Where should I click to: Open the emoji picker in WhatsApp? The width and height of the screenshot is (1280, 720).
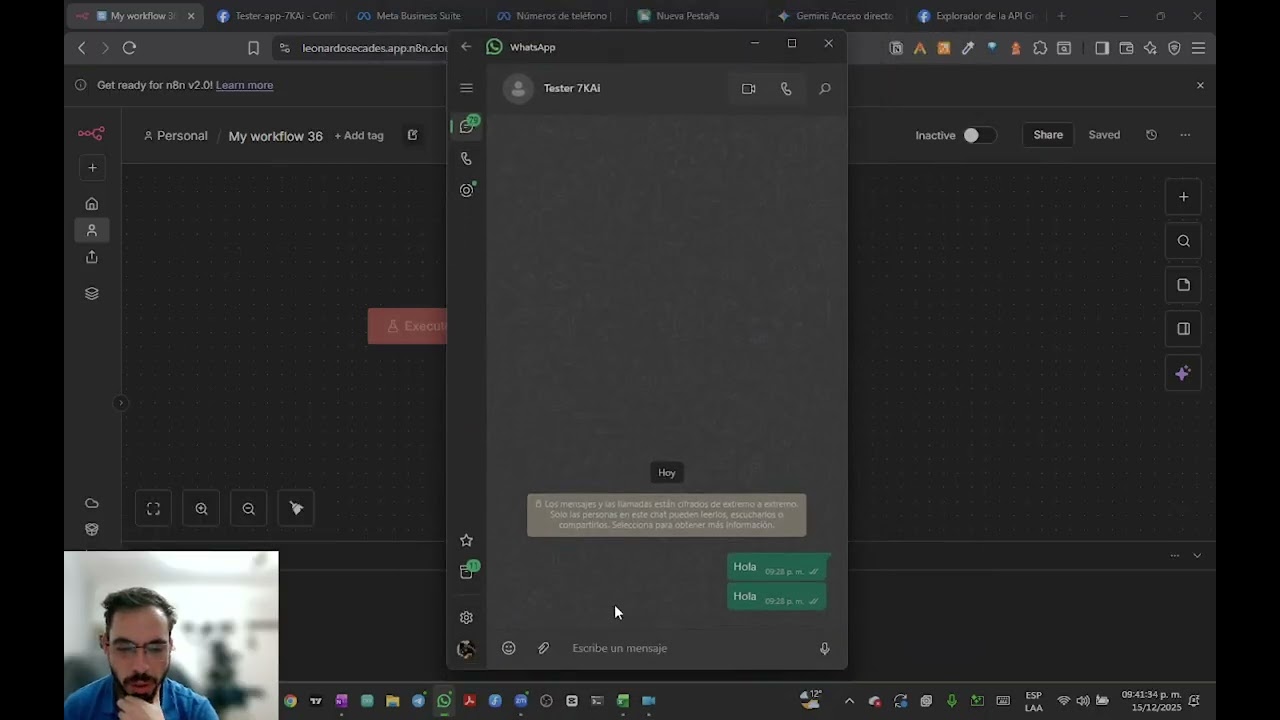pyautogui.click(x=509, y=648)
